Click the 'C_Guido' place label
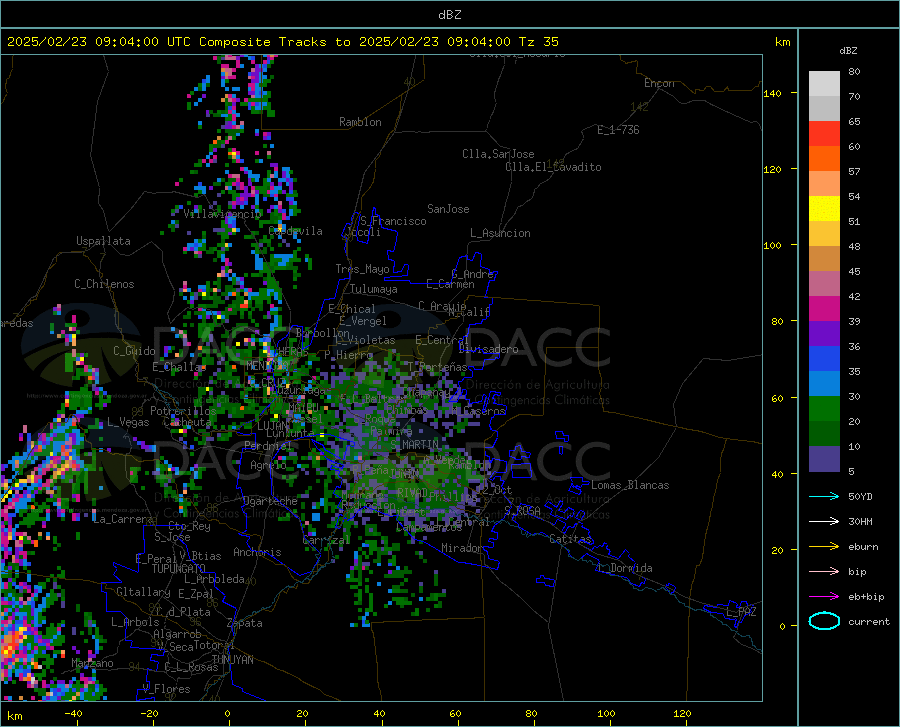 click(x=134, y=351)
